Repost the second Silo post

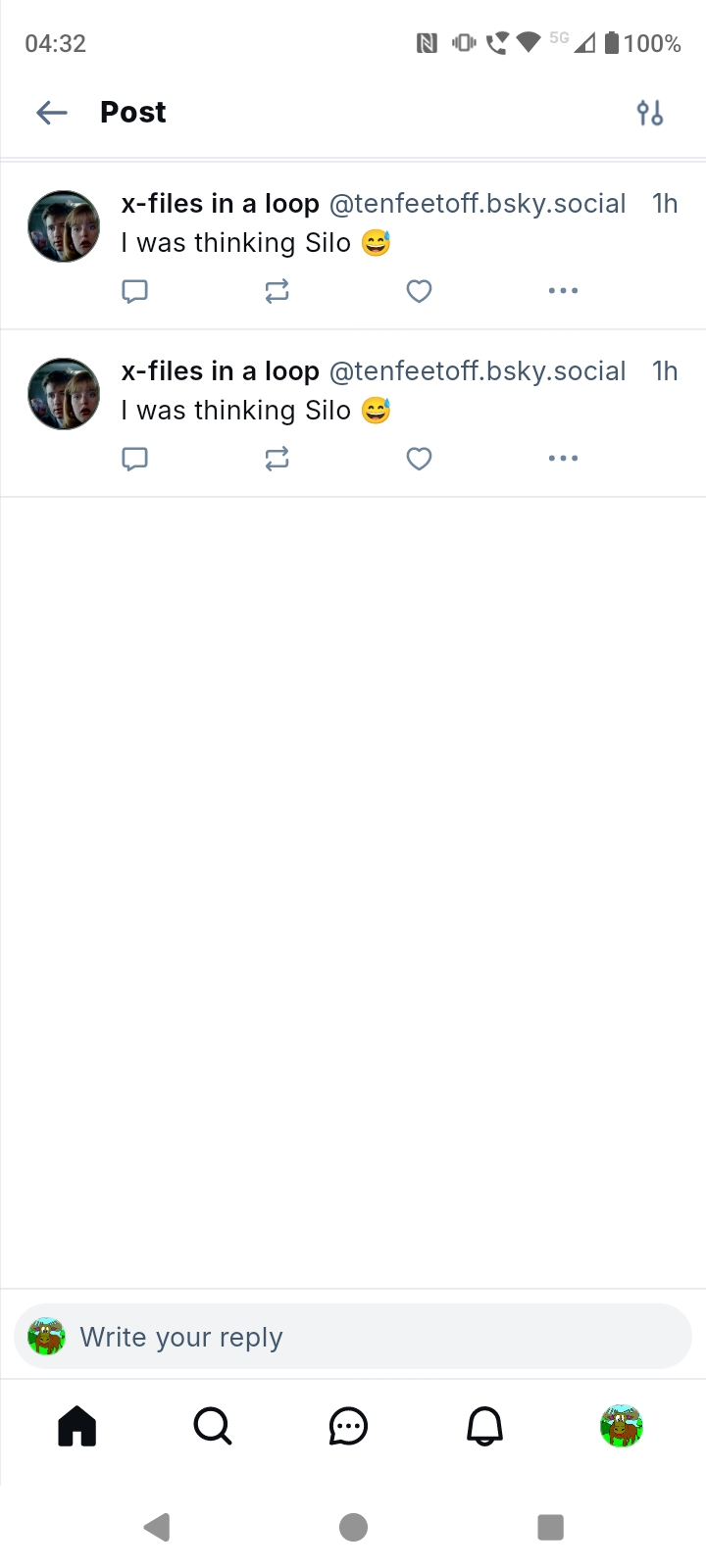[x=277, y=459]
